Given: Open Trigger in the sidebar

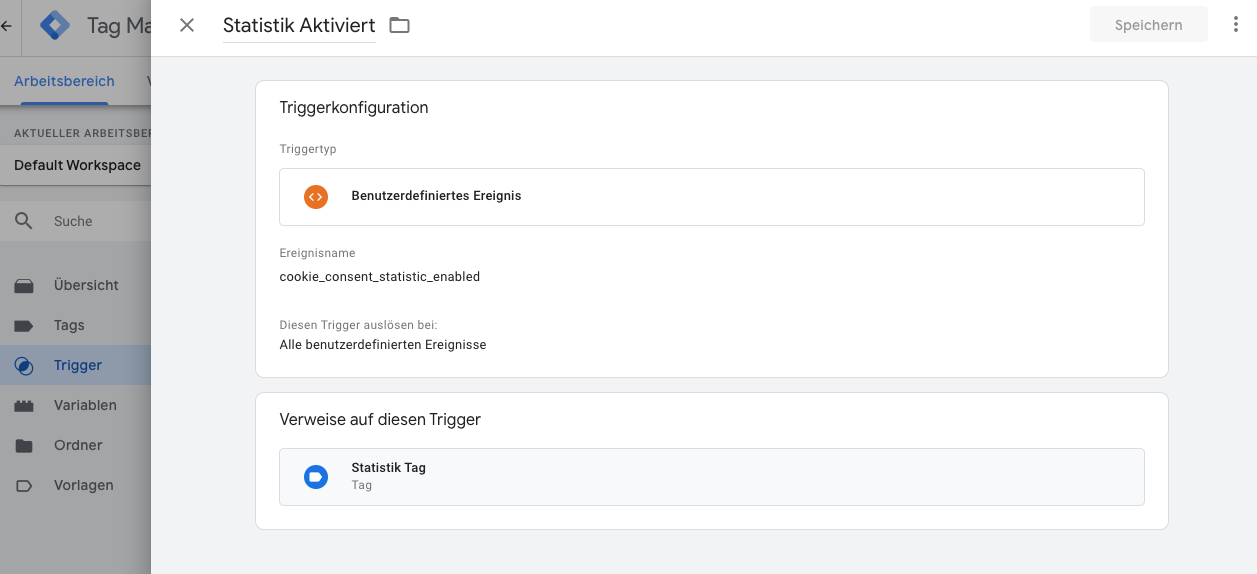Looking at the screenshot, I should pyautogui.click(x=76, y=365).
